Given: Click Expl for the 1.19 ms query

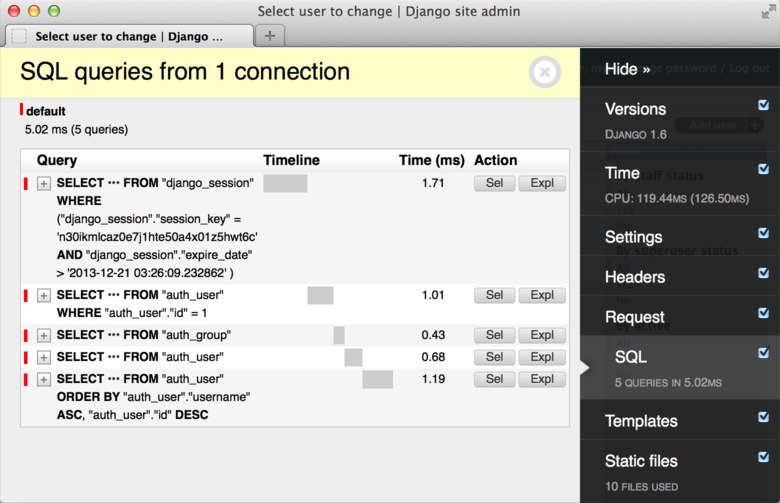Looking at the screenshot, I should [x=542, y=379].
